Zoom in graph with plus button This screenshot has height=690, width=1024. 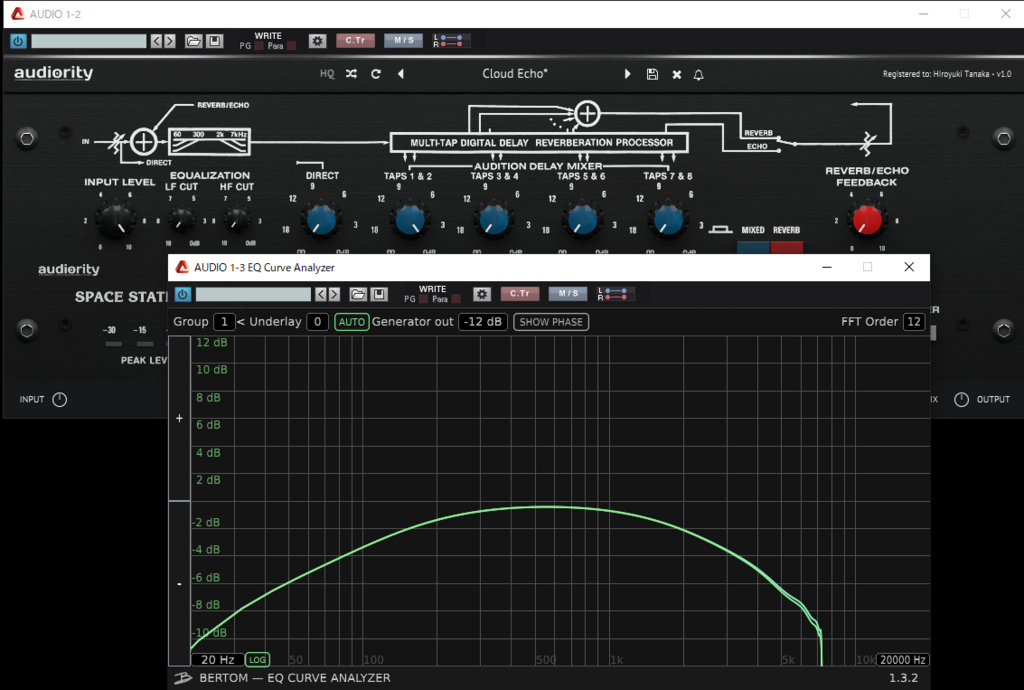tap(180, 418)
